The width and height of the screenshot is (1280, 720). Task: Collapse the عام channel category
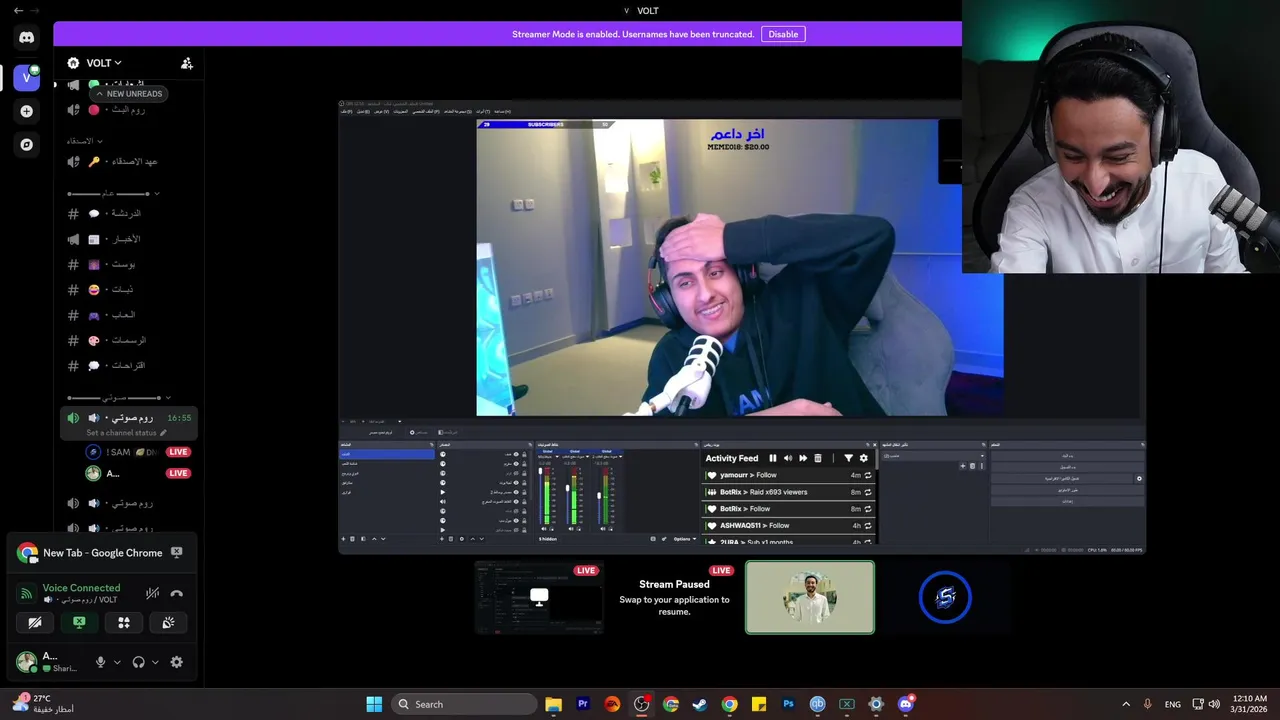[x=113, y=193]
